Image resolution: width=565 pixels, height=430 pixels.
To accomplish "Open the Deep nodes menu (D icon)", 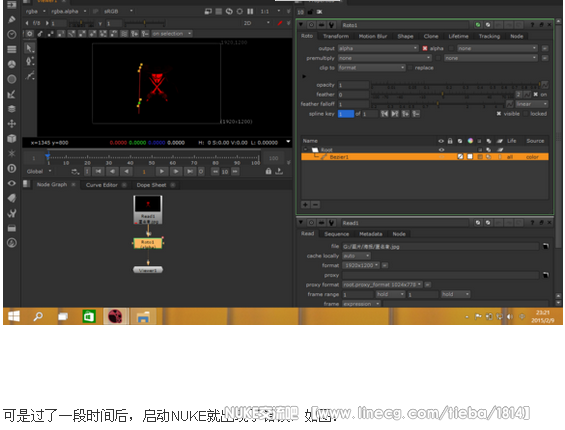I will 12,168.
